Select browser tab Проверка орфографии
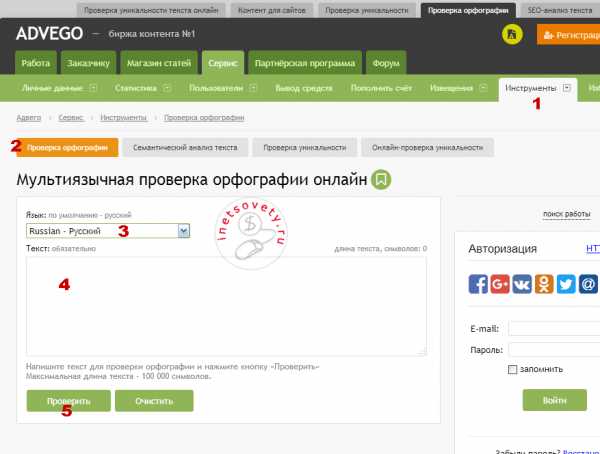Screen dimensions: 600x454 (468, 10)
